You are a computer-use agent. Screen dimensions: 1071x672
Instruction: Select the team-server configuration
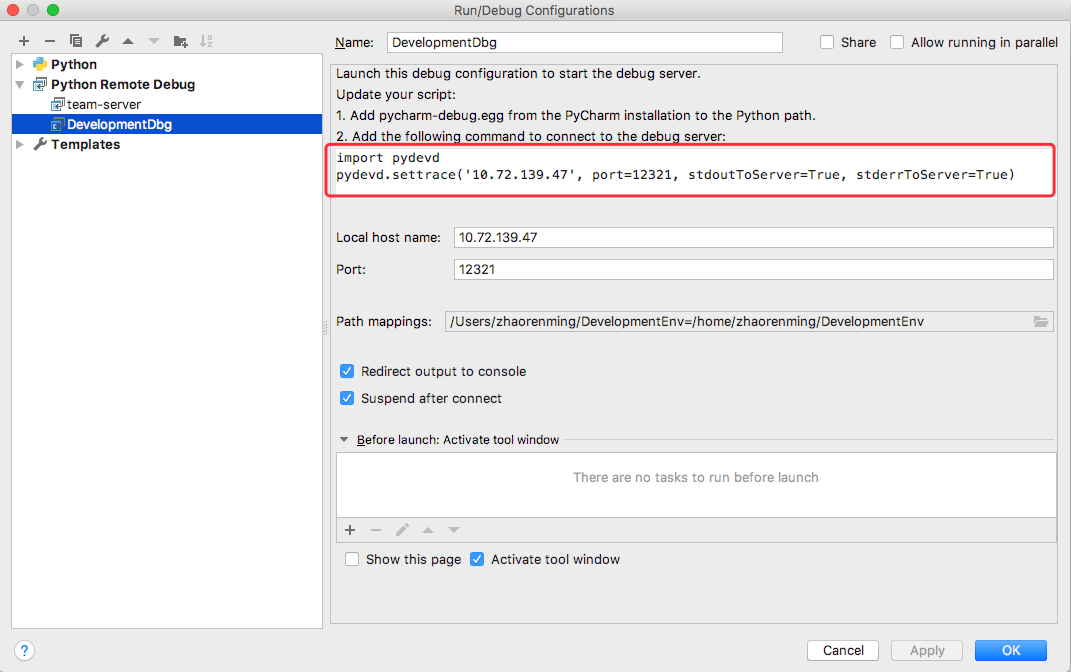coord(103,104)
